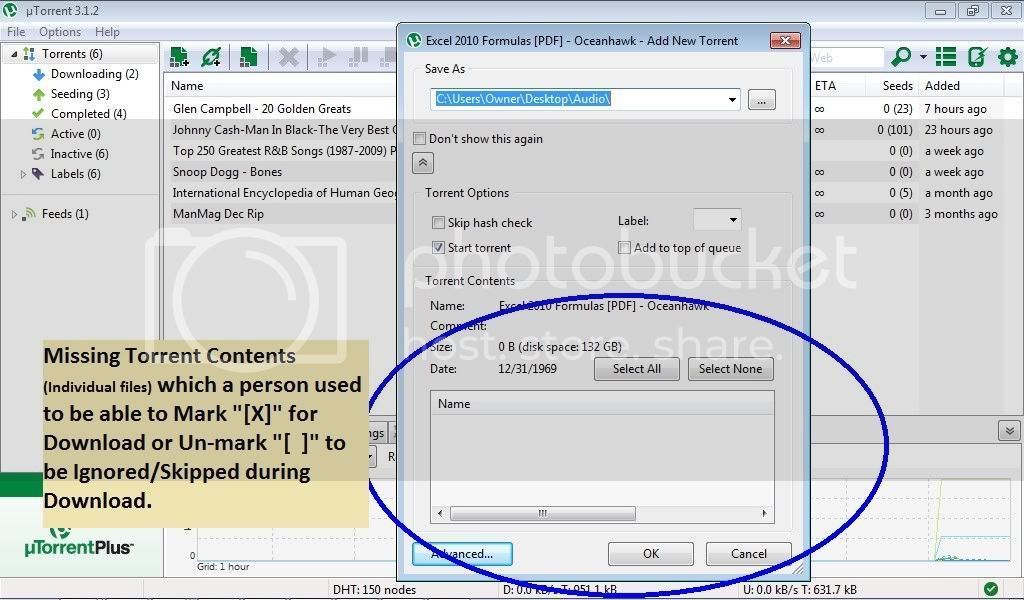Click the µTorrent Remote toolbar icon
Viewport: 1024px width, 600px height.
[x=977, y=57]
